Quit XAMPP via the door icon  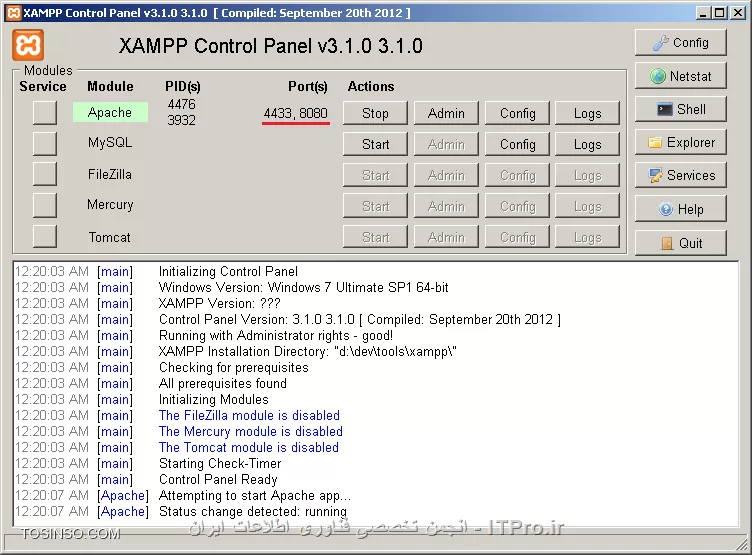click(x=680, y=243)
